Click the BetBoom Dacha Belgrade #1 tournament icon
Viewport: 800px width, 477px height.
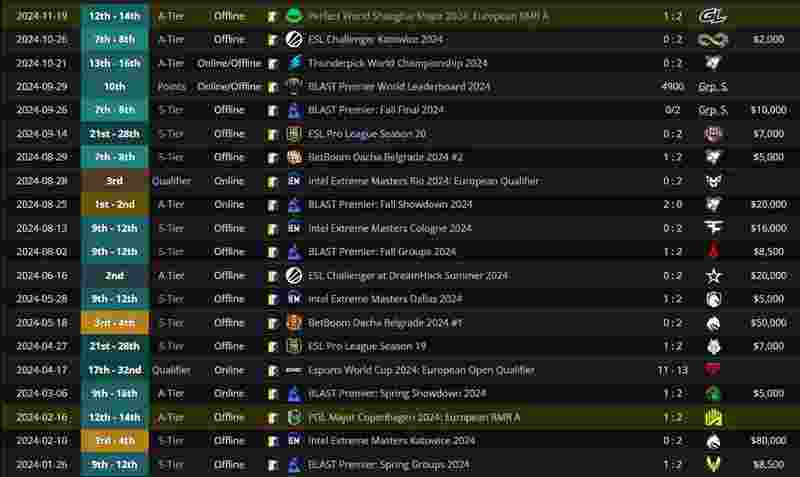294,323
